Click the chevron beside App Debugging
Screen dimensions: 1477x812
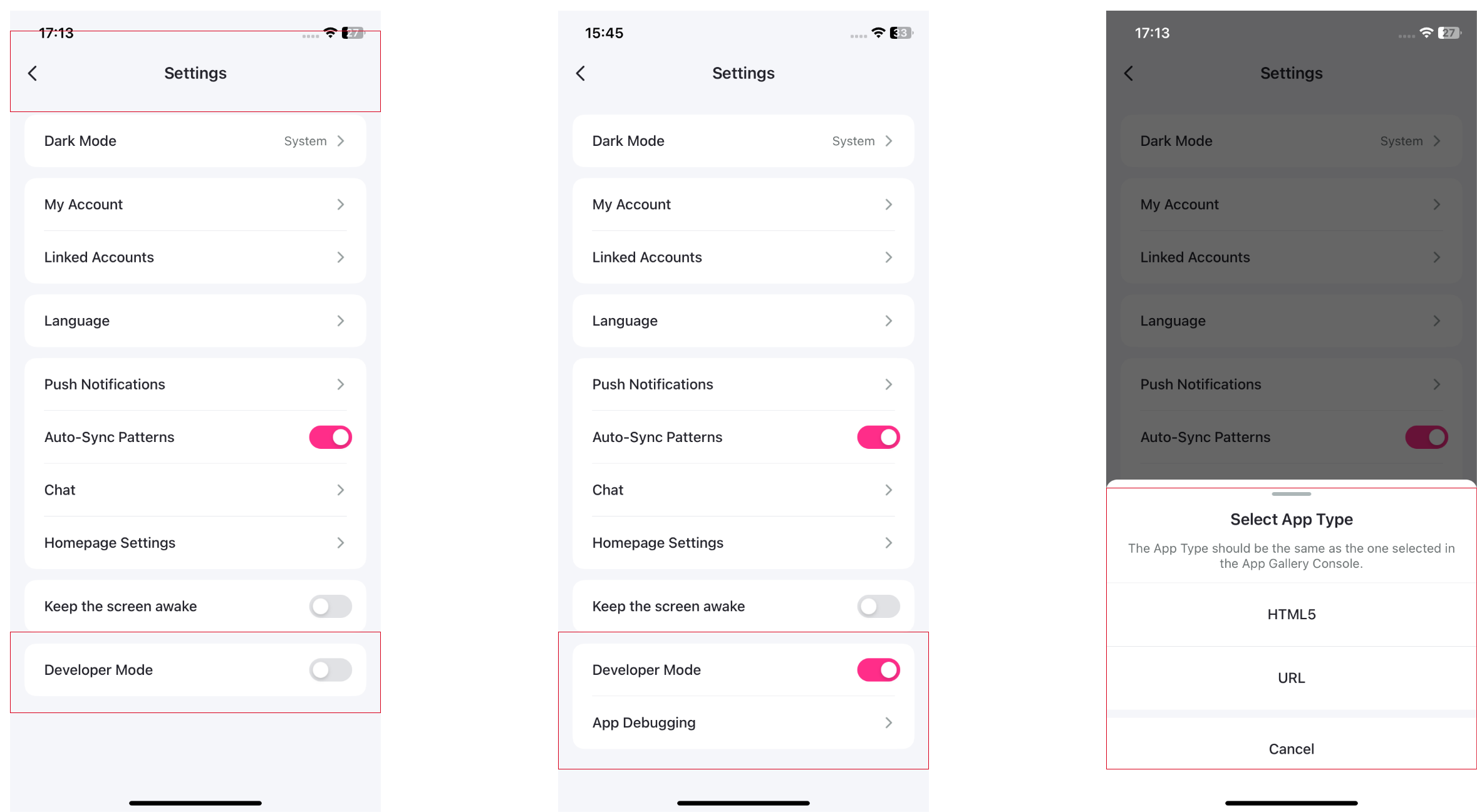(888, 722)
